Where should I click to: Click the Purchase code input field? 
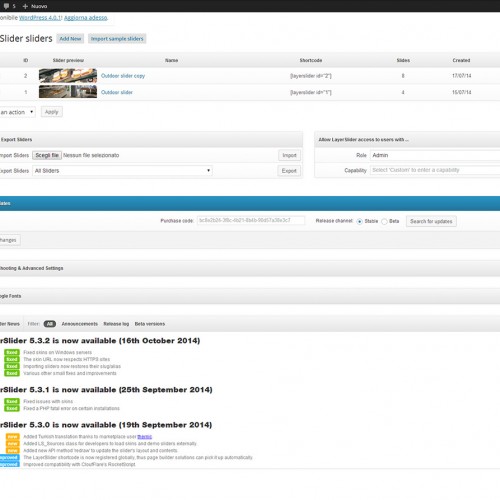click(250, 220)
